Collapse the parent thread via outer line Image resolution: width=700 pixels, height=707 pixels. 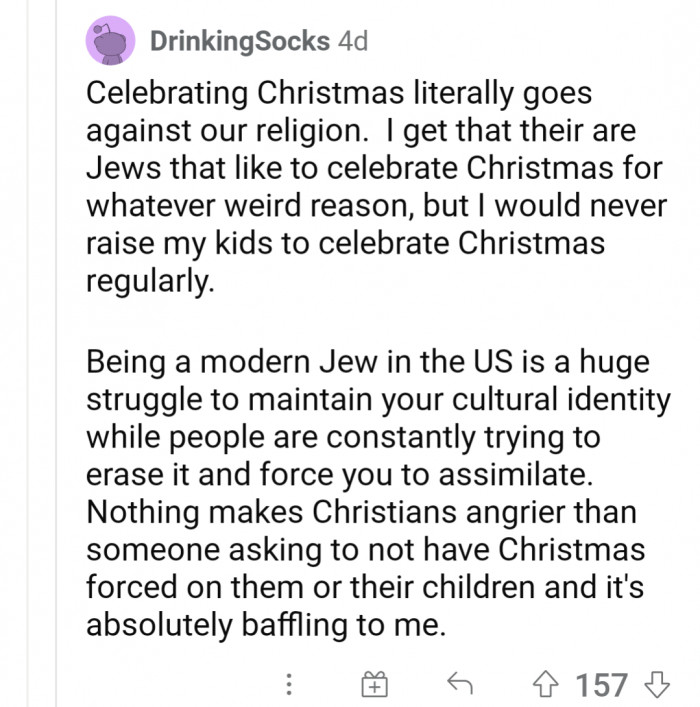[x=28, y=354]
